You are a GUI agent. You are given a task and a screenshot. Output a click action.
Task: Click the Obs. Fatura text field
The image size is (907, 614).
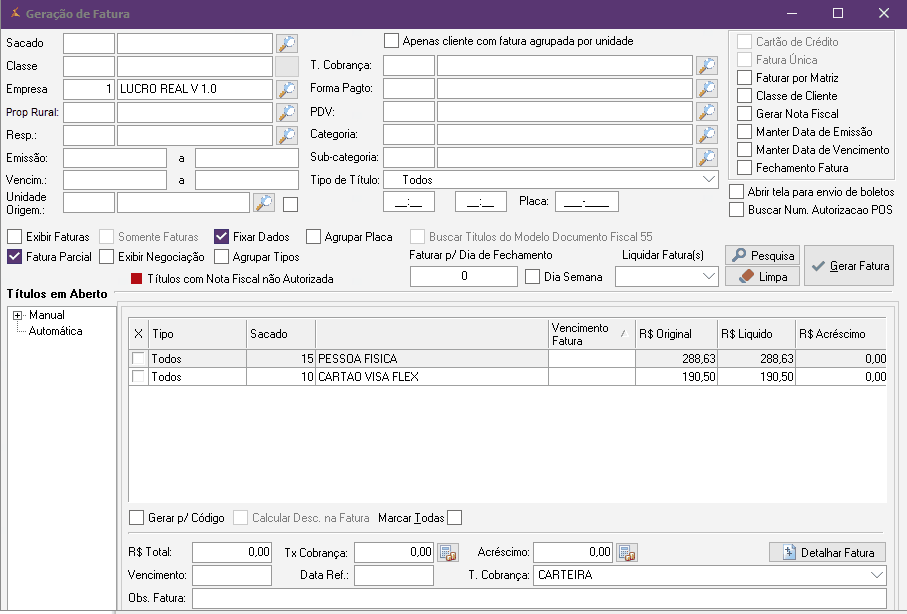(x=539, y=598)
